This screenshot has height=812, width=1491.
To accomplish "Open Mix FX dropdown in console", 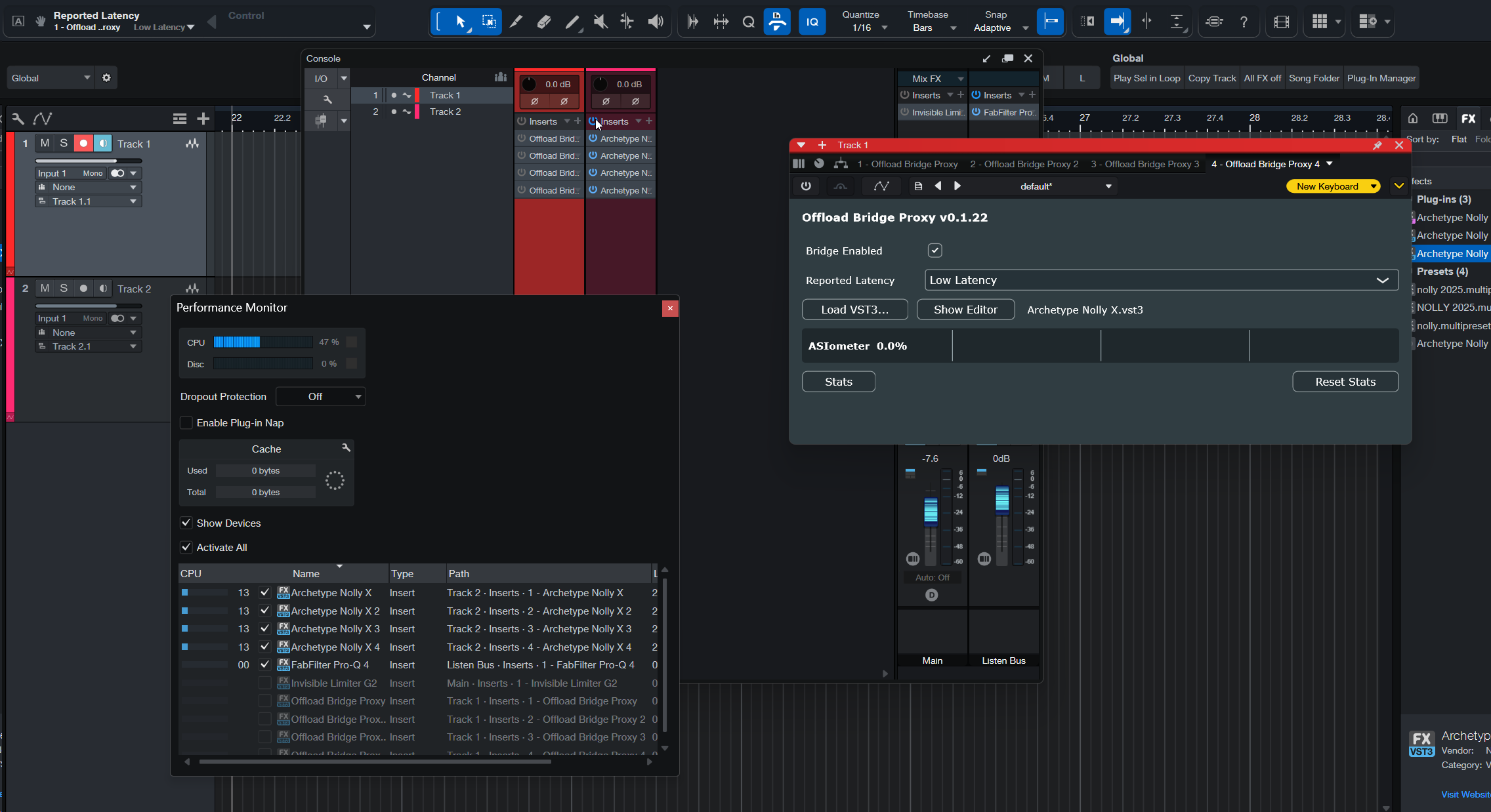I will (x=933, y=78).
